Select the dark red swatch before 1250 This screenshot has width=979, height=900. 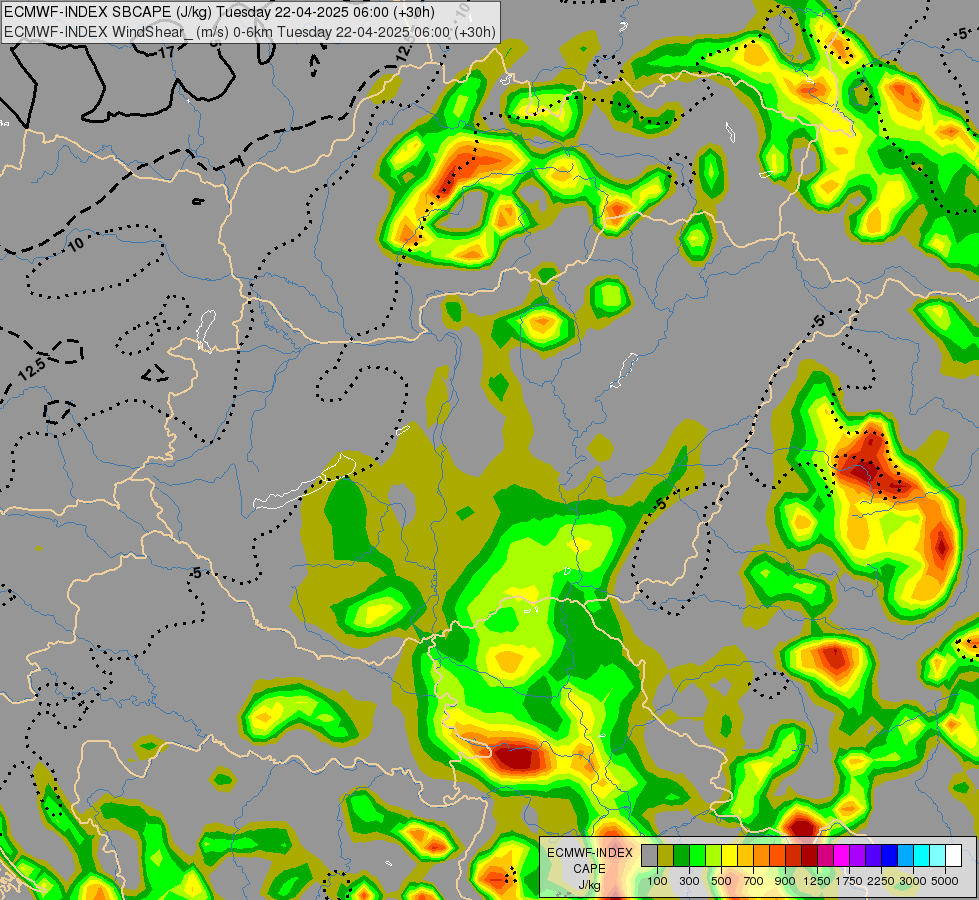pos(809,855)
